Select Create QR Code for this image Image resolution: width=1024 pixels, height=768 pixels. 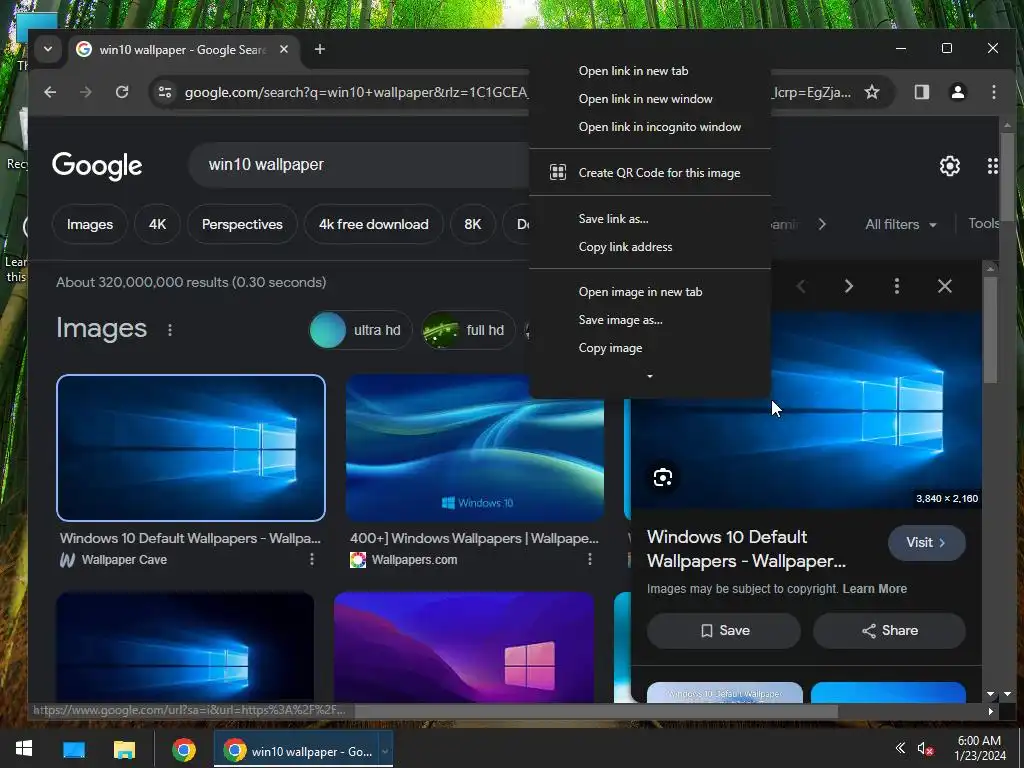[x=650, y=172]
